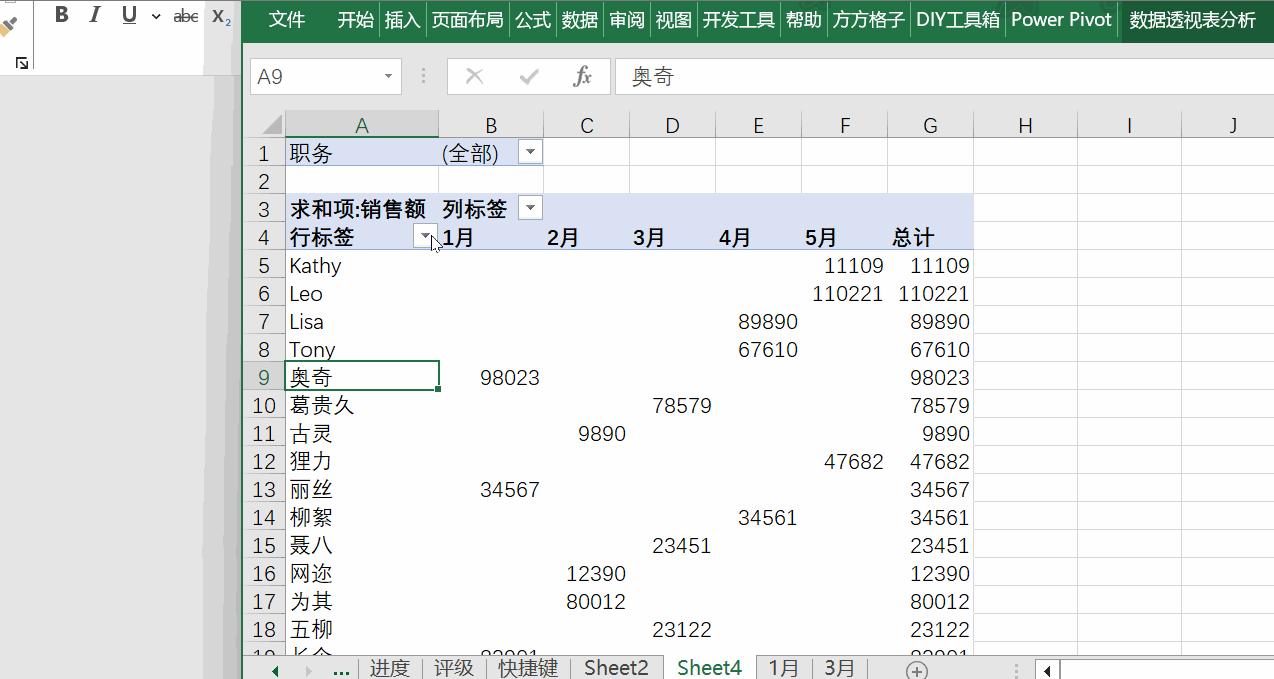Apply bold formatting with the B icon
The height and width of the screenshot is (679, 1274).
click(x=61, y=16)
